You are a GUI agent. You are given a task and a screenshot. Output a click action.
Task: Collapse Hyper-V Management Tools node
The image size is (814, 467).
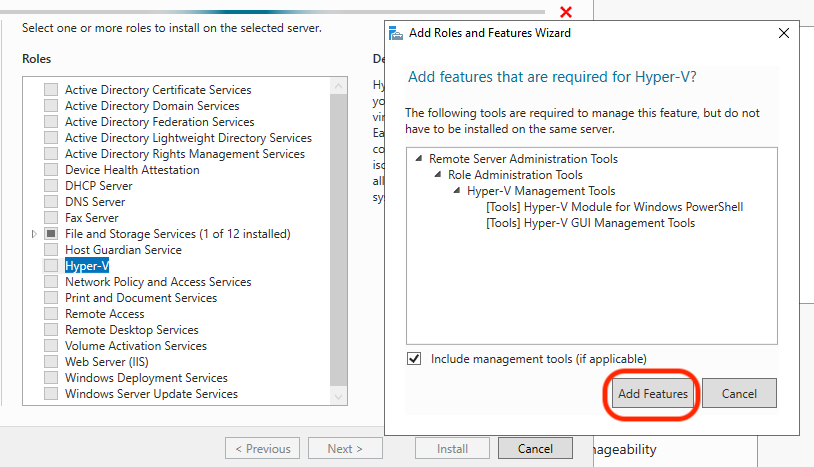[457, 190]
